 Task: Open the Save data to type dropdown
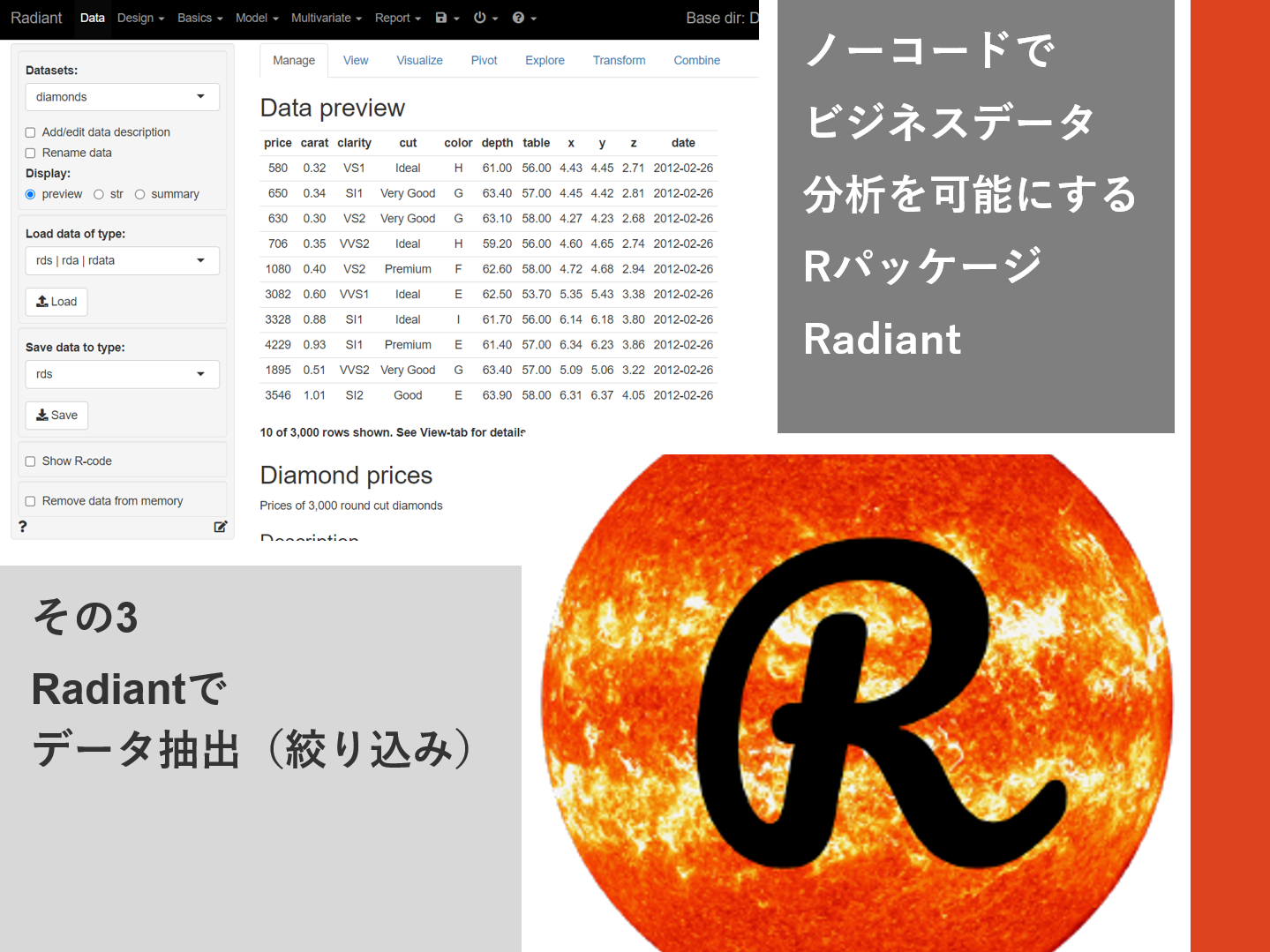point(122,374)
